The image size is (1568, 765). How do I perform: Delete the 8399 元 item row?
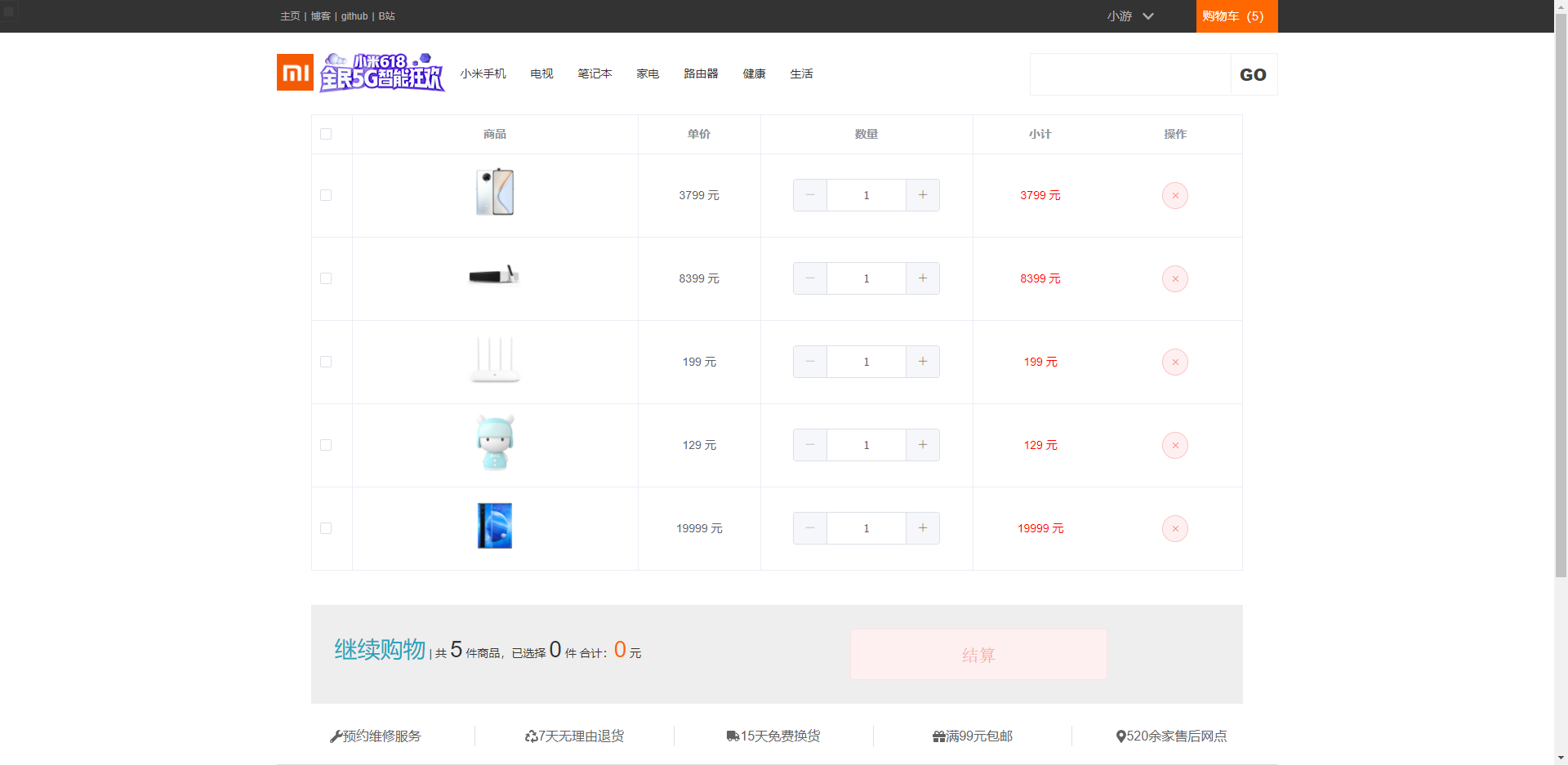pyautogui.click(x=1174, y=278)
